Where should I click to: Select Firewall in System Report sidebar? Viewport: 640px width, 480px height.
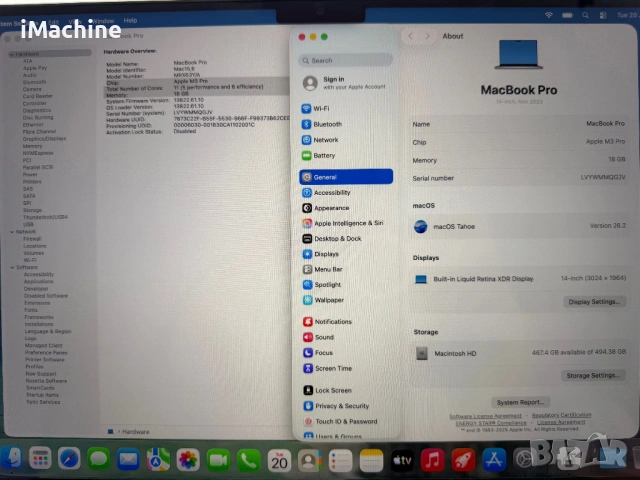coord(32,239)
